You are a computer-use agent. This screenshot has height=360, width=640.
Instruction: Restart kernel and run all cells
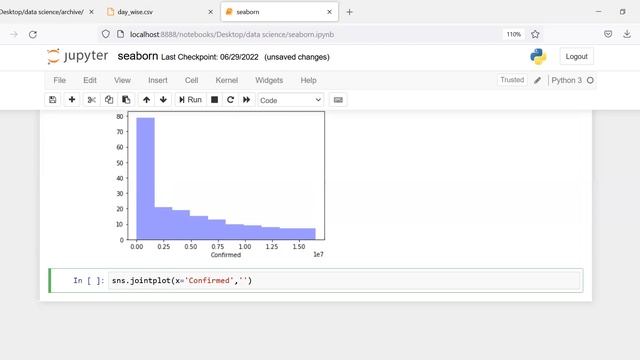point(247,100)
